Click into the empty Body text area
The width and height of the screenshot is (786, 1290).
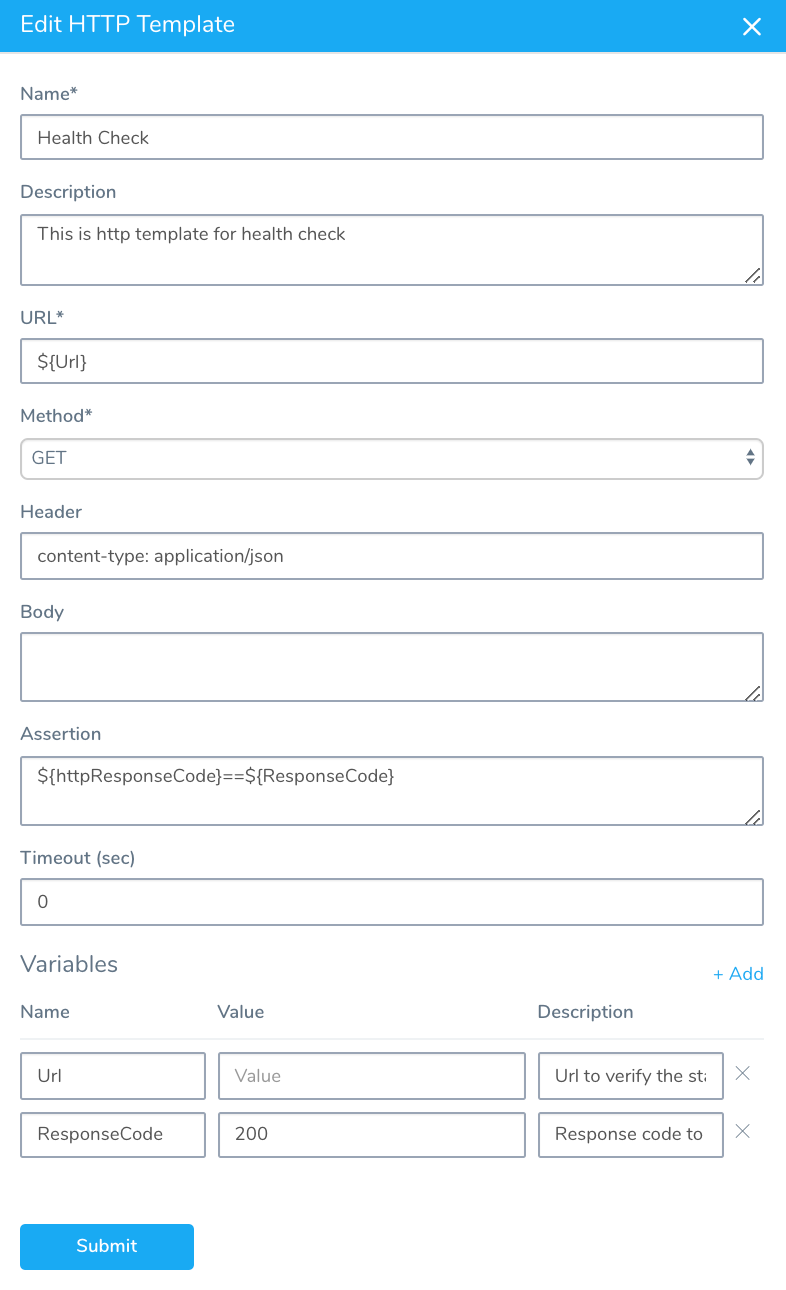point(392,667)
